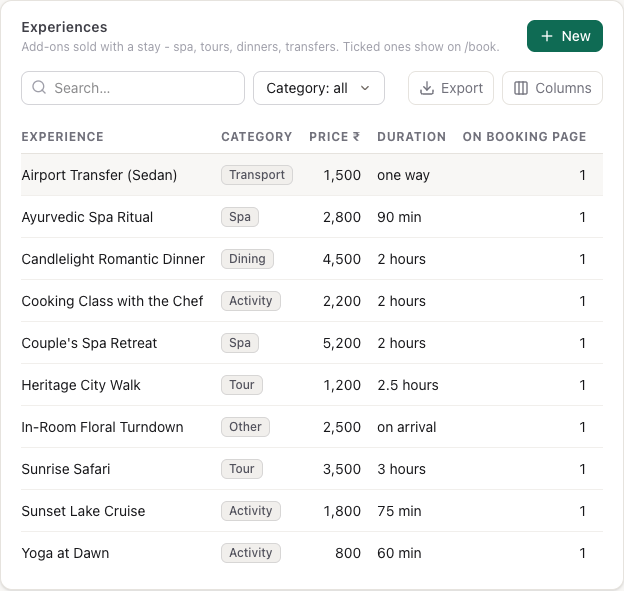Sort by CATEGORY column header
This screenshot has width=624, height=591.
coord(257,137)
